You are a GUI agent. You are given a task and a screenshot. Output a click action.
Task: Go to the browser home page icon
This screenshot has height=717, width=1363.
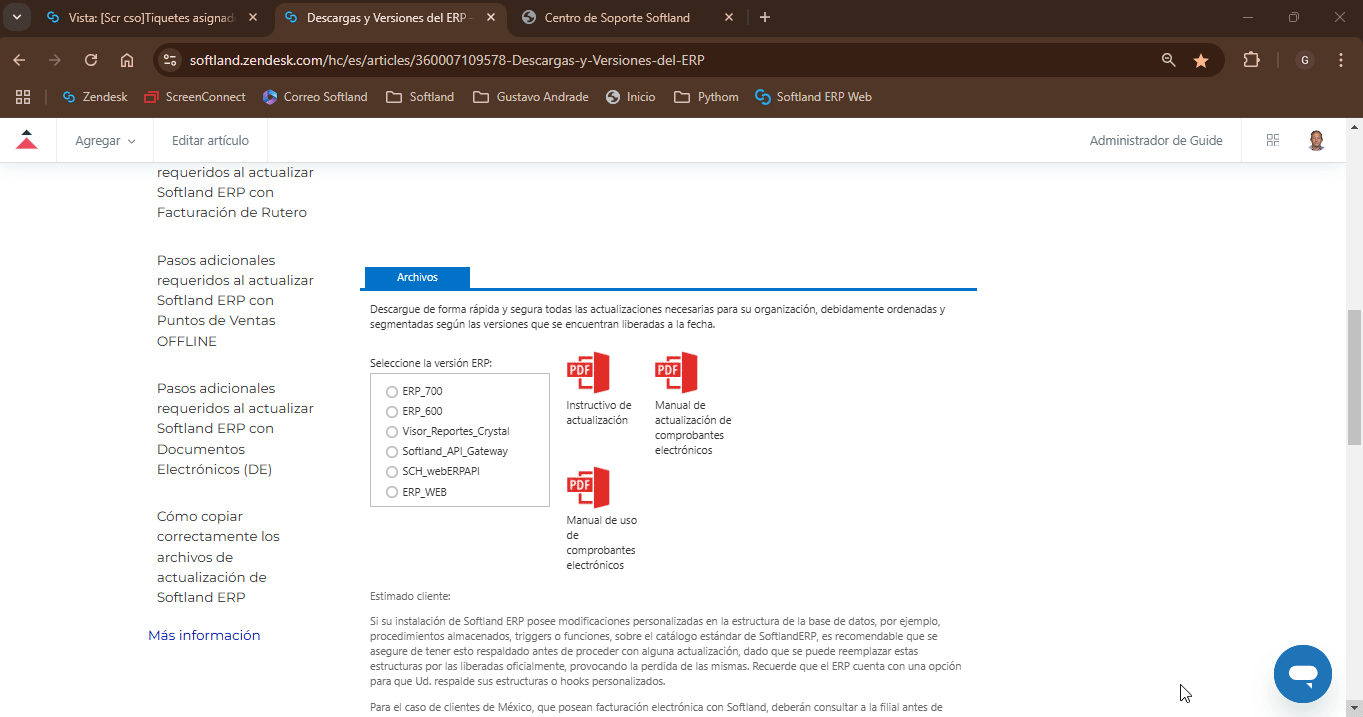(127, 60)
